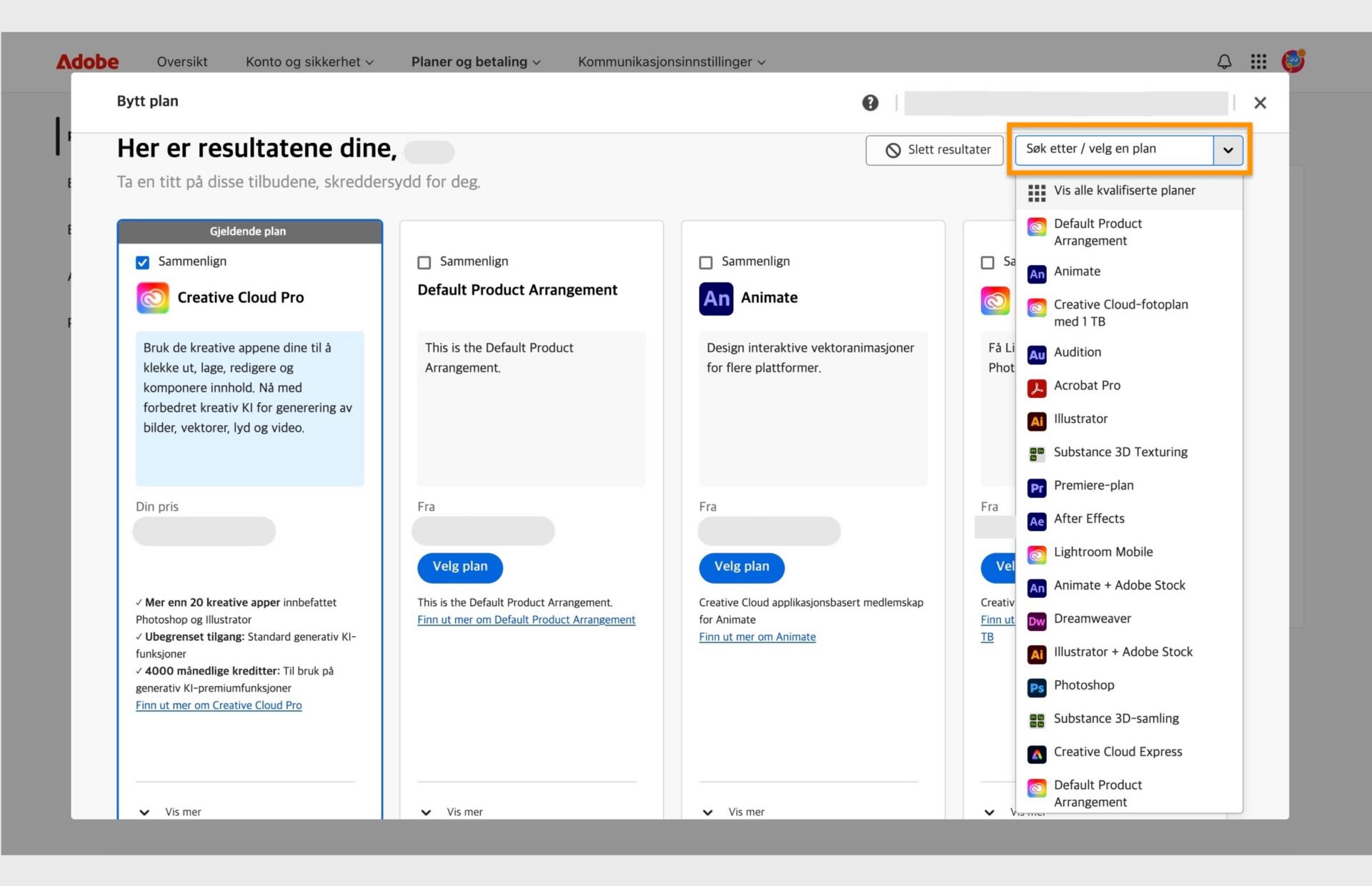The width and height of the screenshot is (1372, 886).
Task: Select Photoshop in the dropdown list
Action: coord(1083,685)
